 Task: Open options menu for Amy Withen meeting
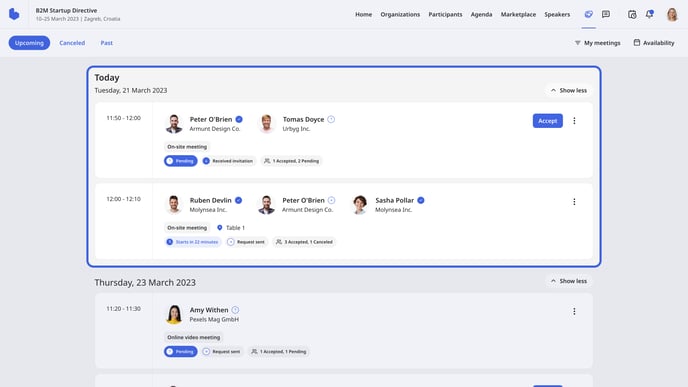[574, 312]
